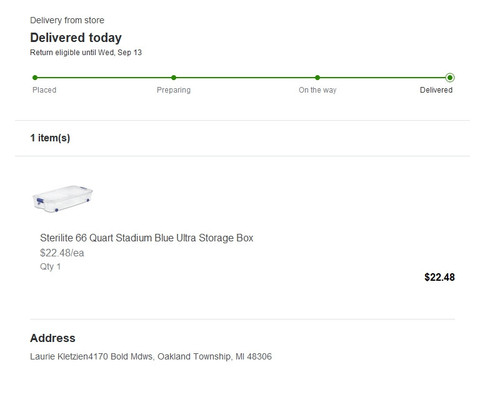Click the 1 item(s) header

tap(50, 138)
